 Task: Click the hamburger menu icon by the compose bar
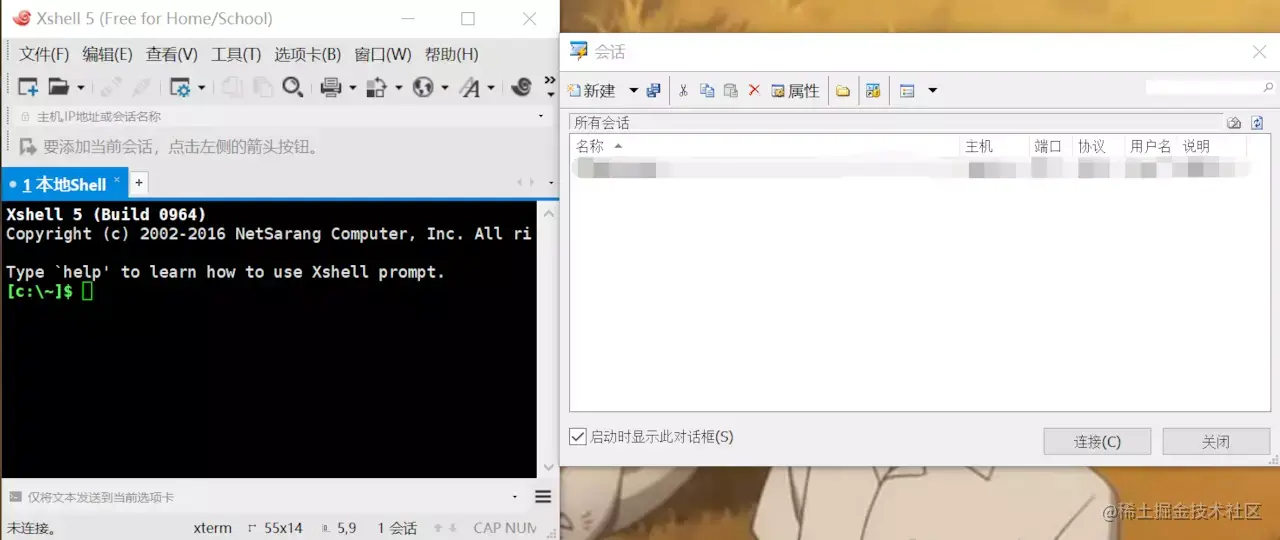pyautogui.click(x=543, y=497)
